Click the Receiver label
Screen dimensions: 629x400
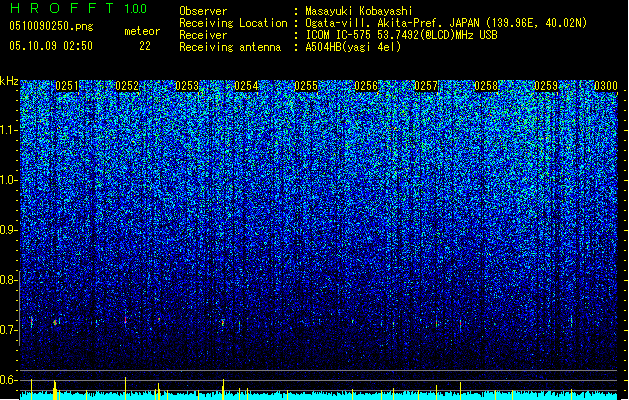click(x=203, y=35)
